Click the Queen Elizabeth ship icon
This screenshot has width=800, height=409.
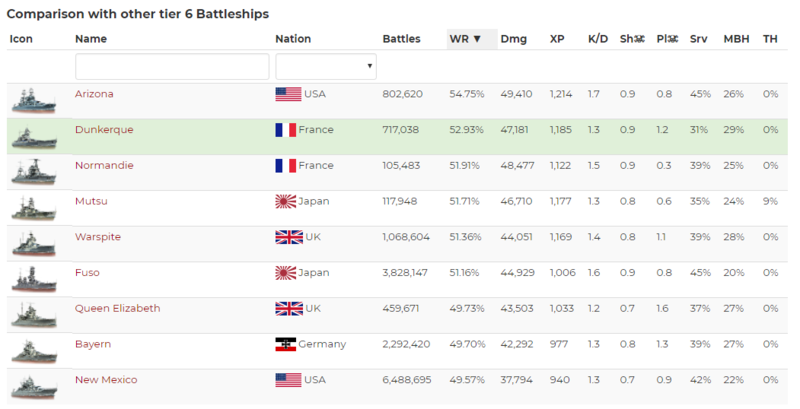(x=31, y=316)
